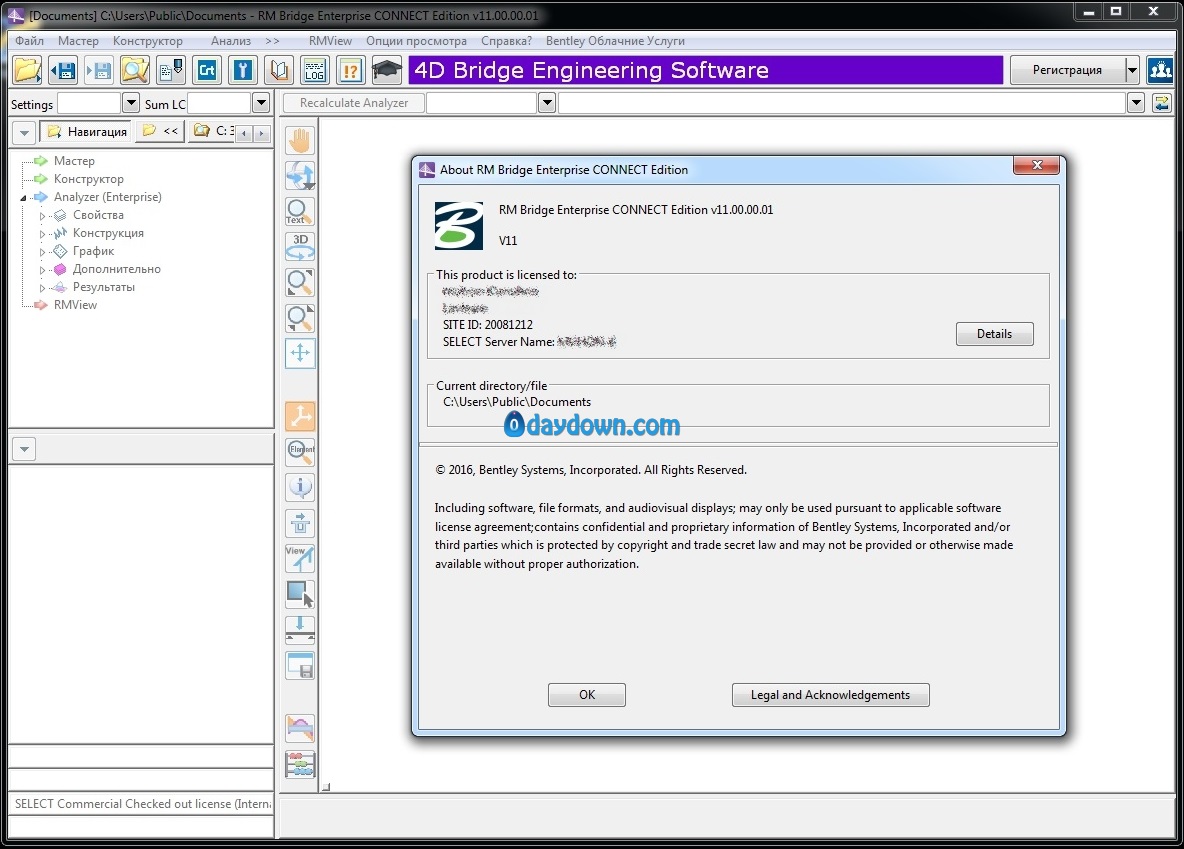Screen dimensions: 1184x849
Task: Click the blue wrench toolbar icon
Action: click(x=242, y=70)
